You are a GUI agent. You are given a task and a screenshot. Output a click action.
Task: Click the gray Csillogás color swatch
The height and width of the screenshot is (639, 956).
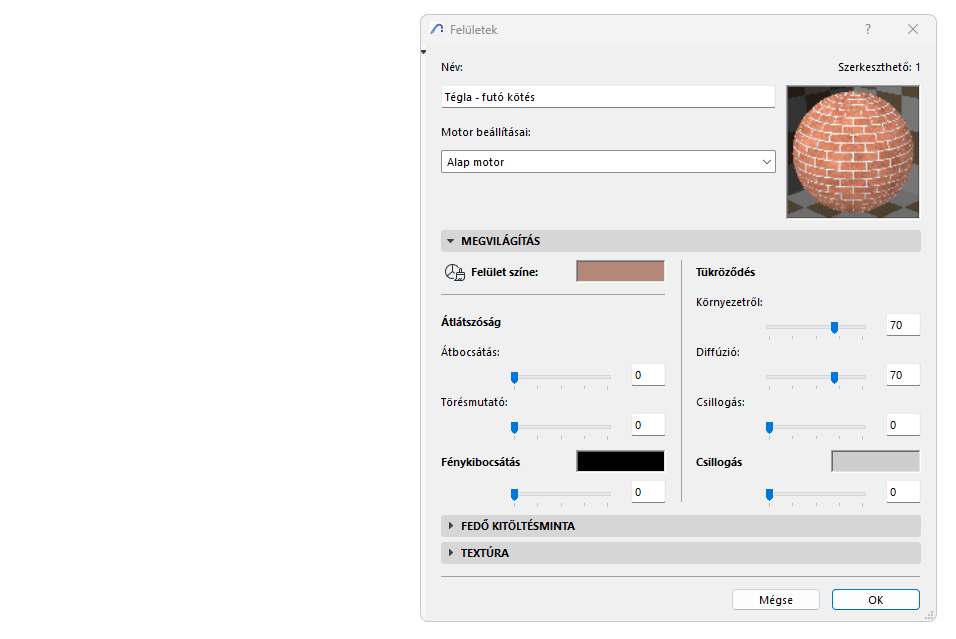pyautogui.click(x=874, y=460)
